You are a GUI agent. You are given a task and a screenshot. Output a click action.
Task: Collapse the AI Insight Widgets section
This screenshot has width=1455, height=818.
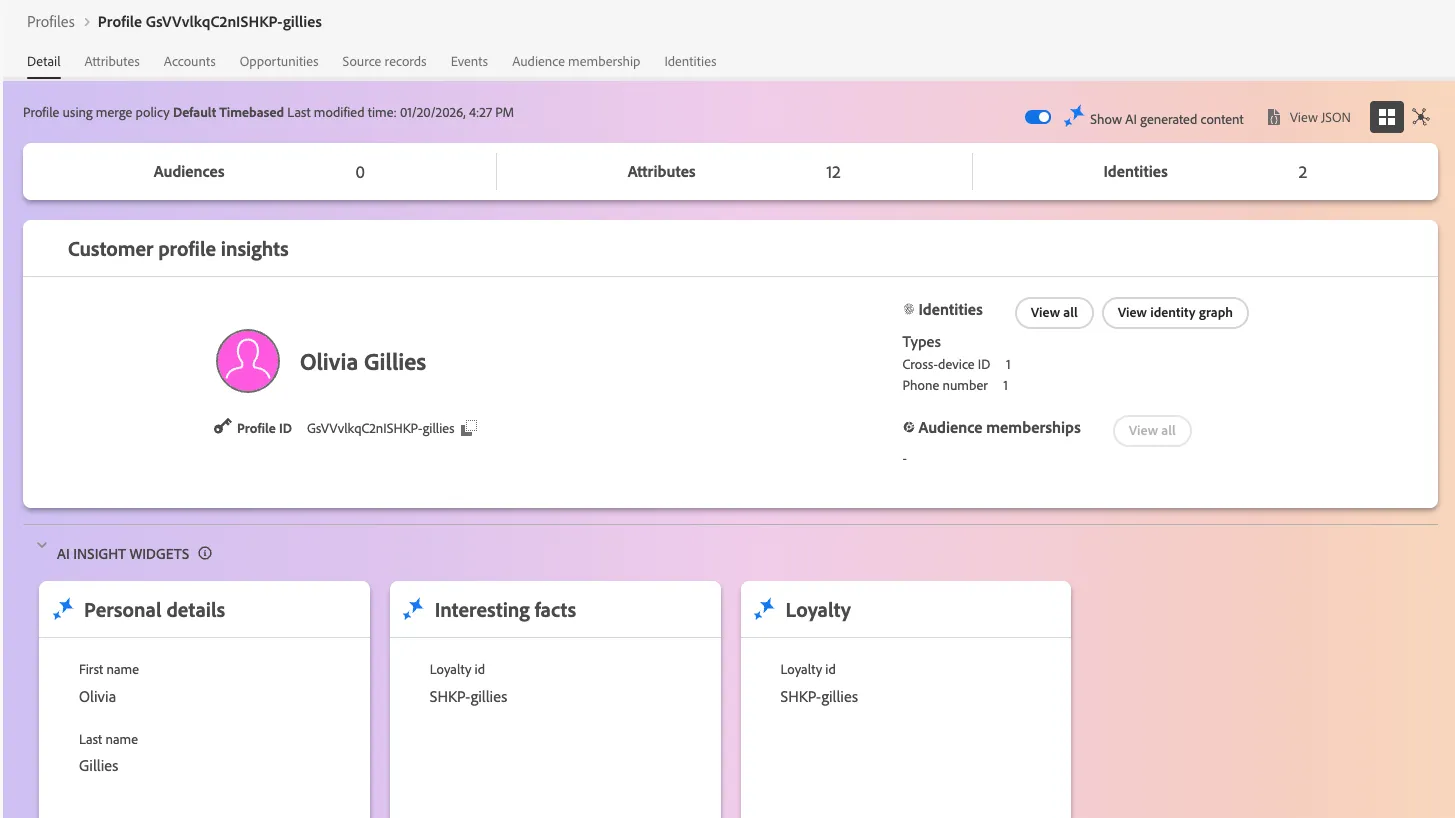[x=41, y=546]
